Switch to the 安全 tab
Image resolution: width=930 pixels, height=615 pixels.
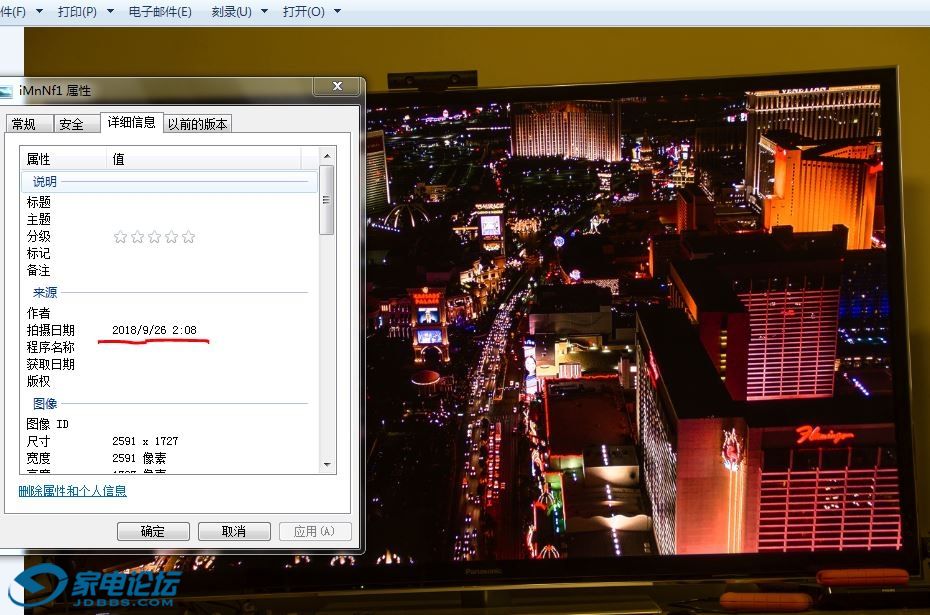72,124
